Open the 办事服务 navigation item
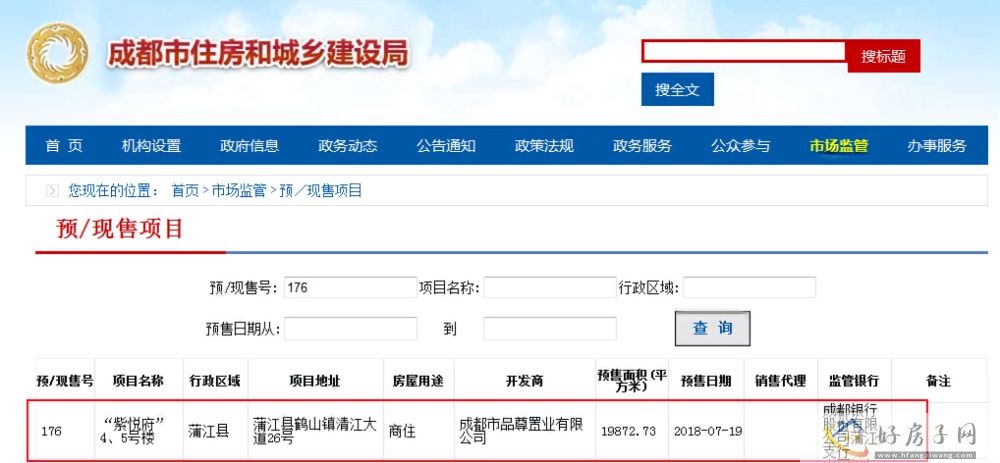The width and height of the screenshot is (1000, 463). coord(937,146)
